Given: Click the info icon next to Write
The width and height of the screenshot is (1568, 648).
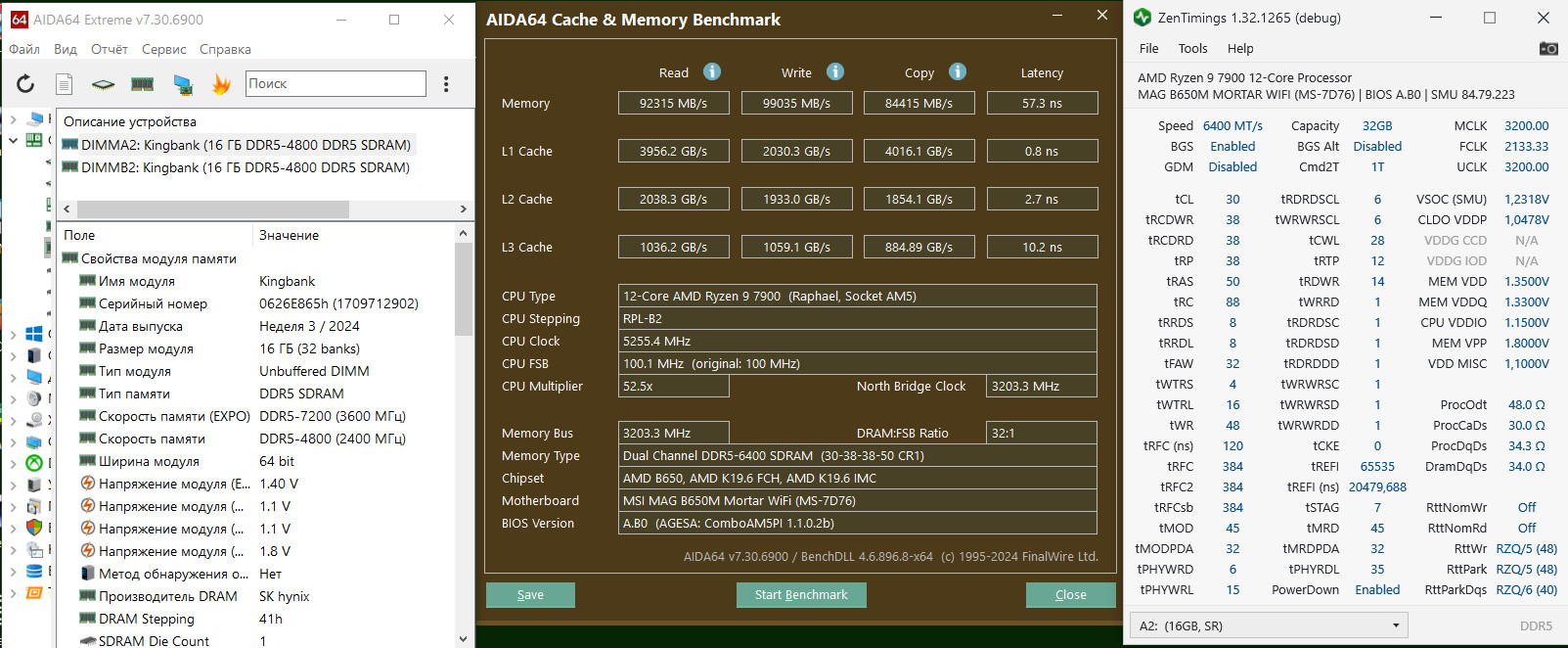Looking at the screenshot, I should [x=835, y=71].
